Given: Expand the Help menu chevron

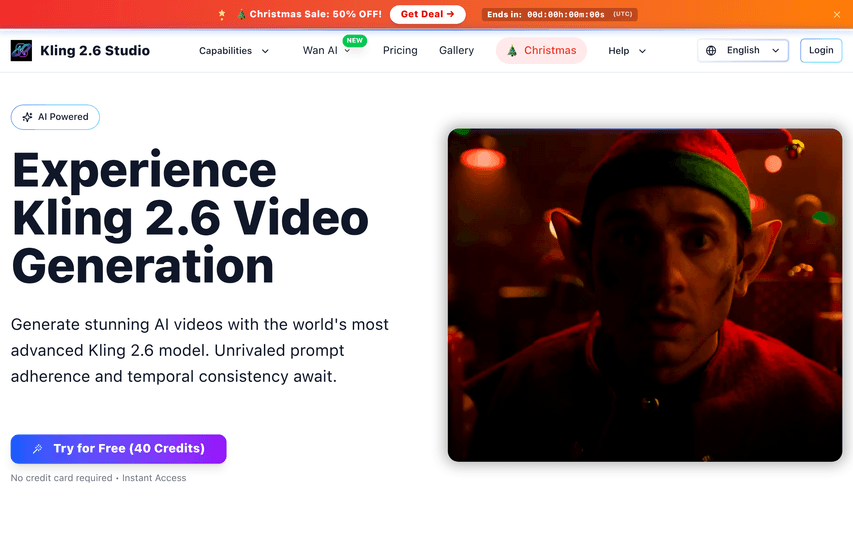Looking at the screenshot, I should [642, 51].
